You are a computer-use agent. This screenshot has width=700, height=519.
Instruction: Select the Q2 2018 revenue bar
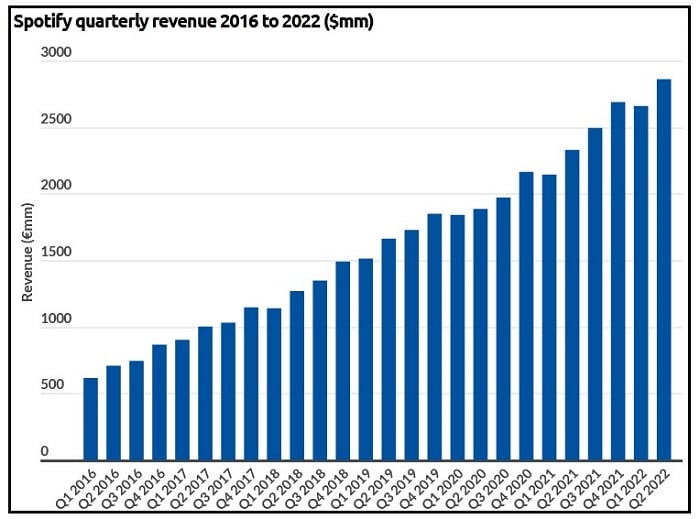click(297, 376)
